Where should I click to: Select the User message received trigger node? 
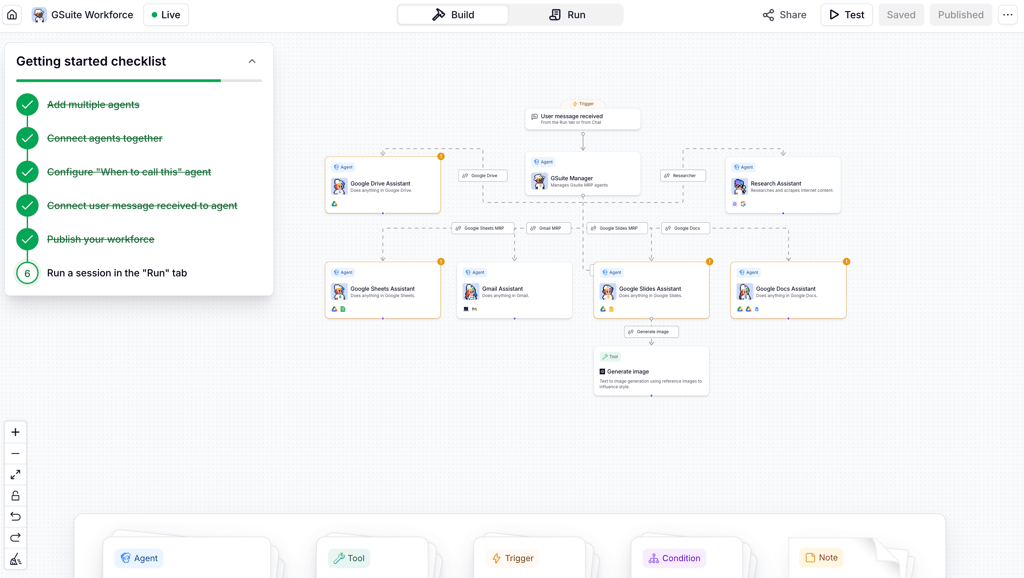pyautogui.click(x=583, y=119)
